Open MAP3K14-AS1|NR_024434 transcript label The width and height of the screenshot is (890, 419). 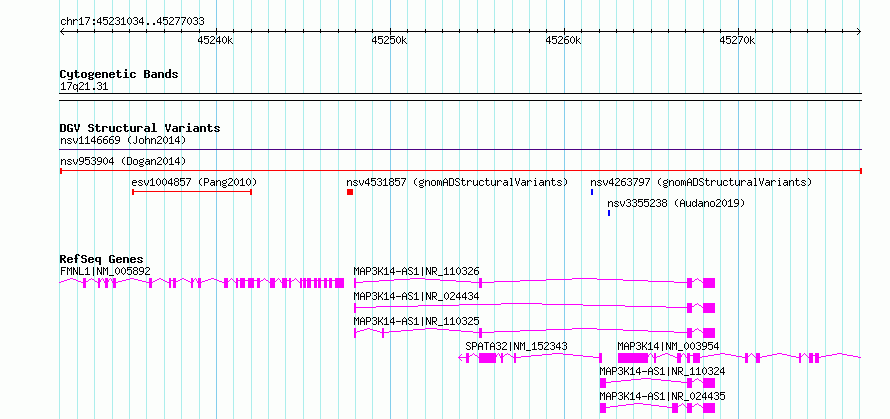coord(416,296)
